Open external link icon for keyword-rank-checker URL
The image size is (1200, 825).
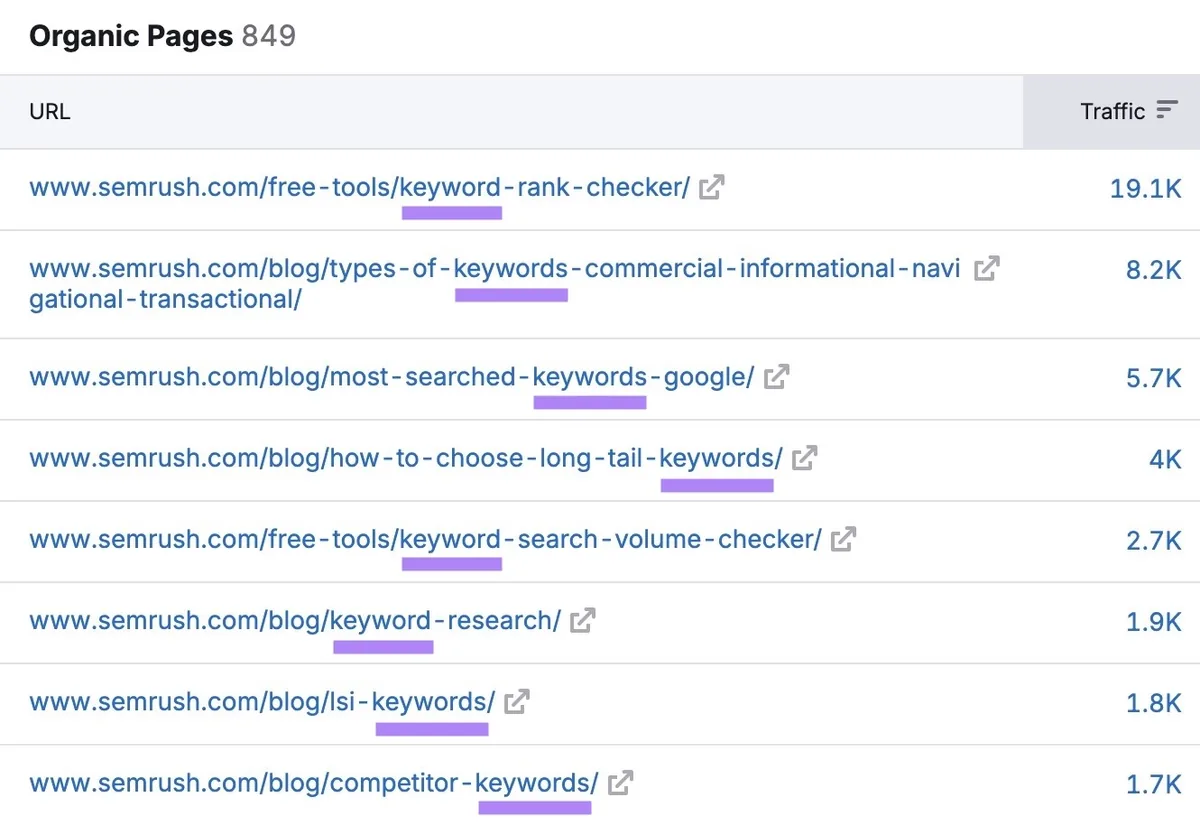click(x=711, y=187)
